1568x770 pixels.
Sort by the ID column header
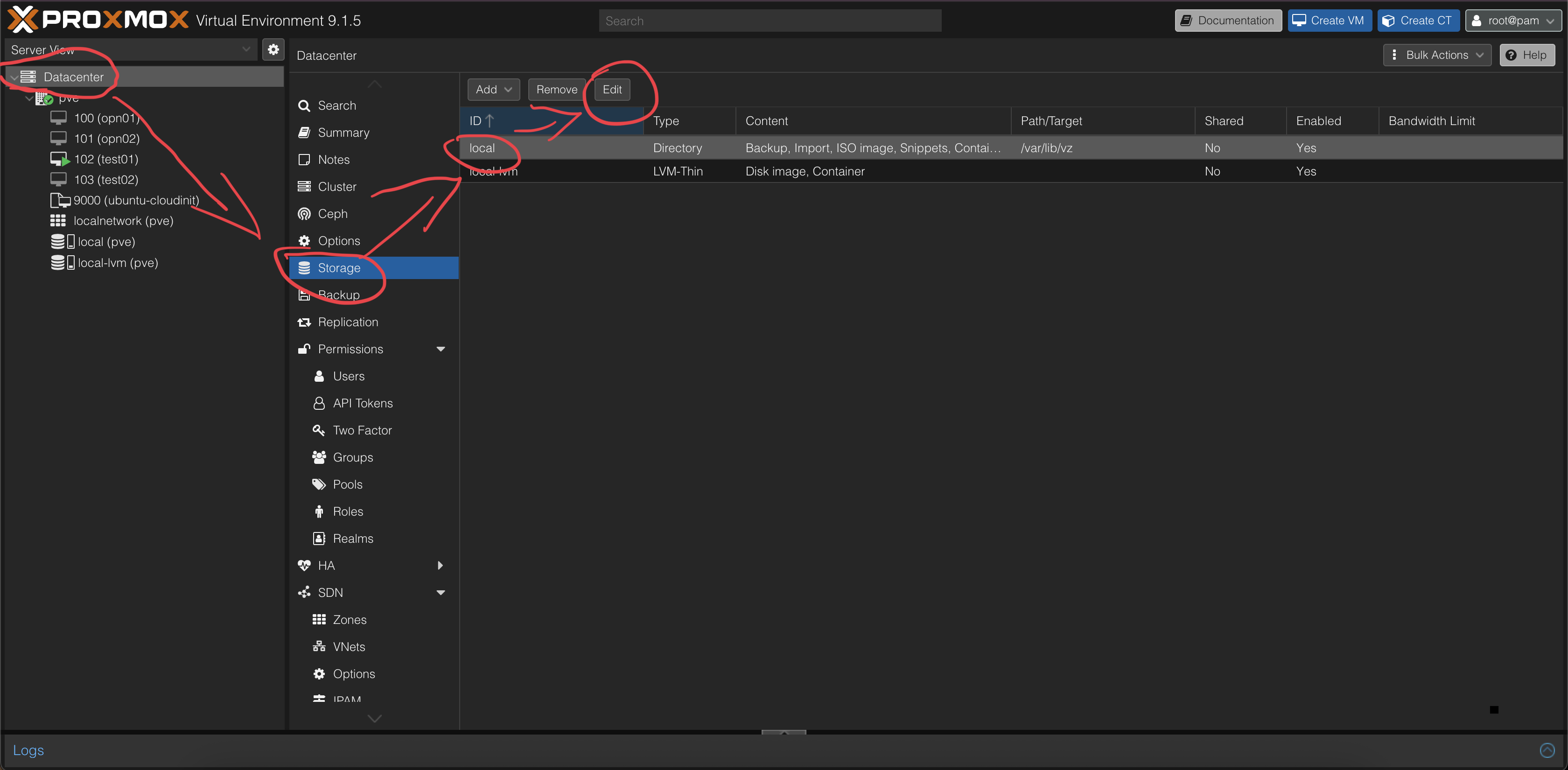(552, 121)
